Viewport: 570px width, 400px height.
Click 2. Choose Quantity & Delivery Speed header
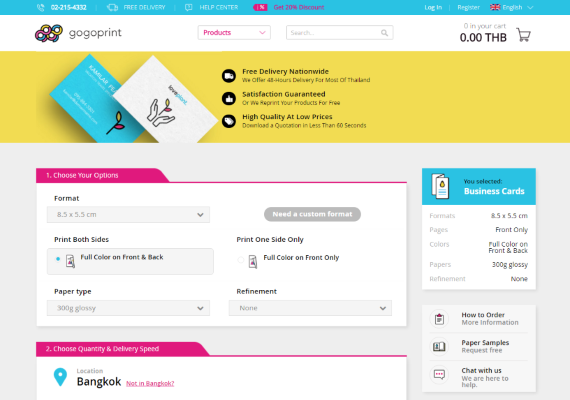(103, 349)
